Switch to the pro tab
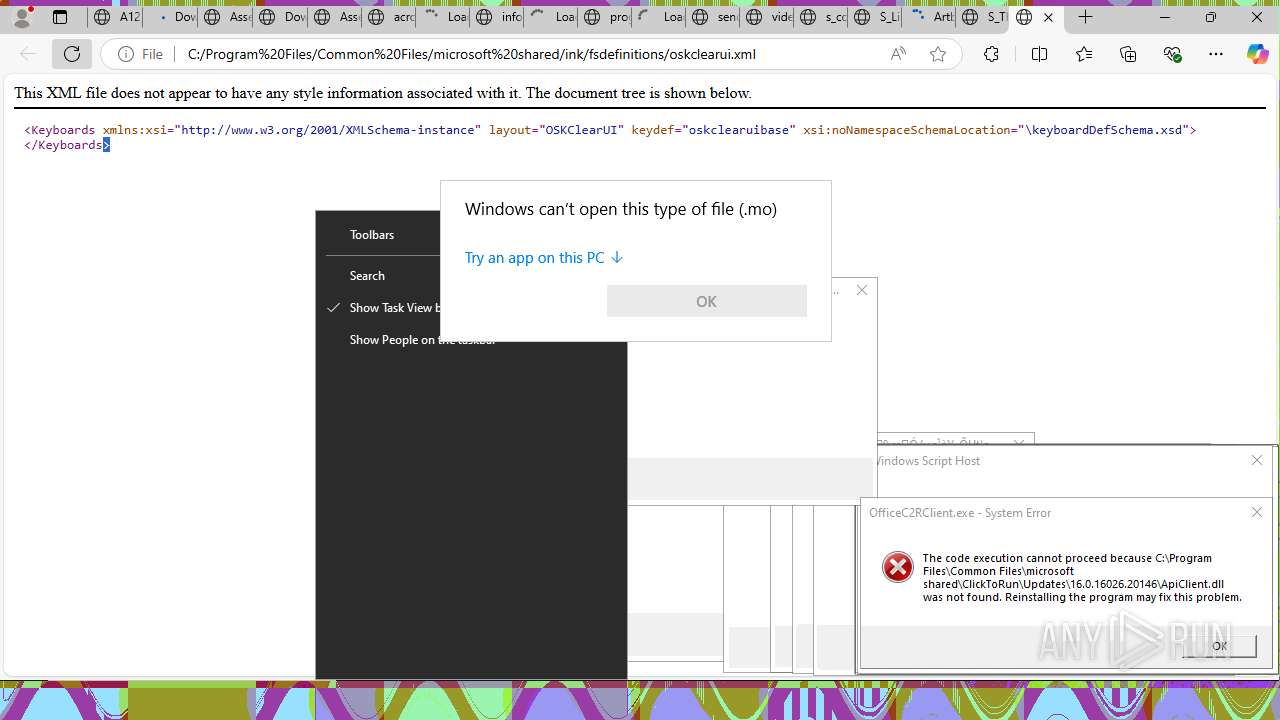The image size is (1280, 720). pyautogui.click(x=606, y=17)
